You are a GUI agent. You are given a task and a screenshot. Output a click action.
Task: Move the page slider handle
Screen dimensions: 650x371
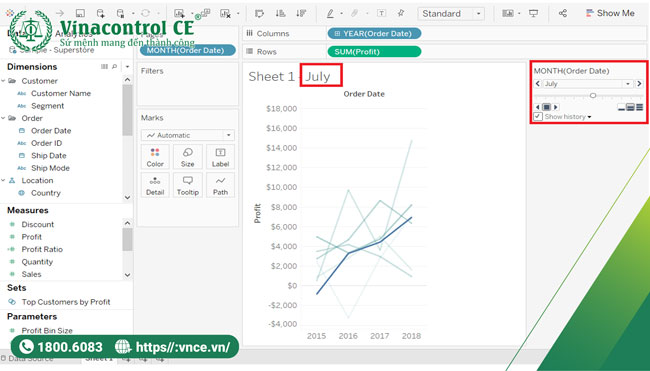coord(593,95)
